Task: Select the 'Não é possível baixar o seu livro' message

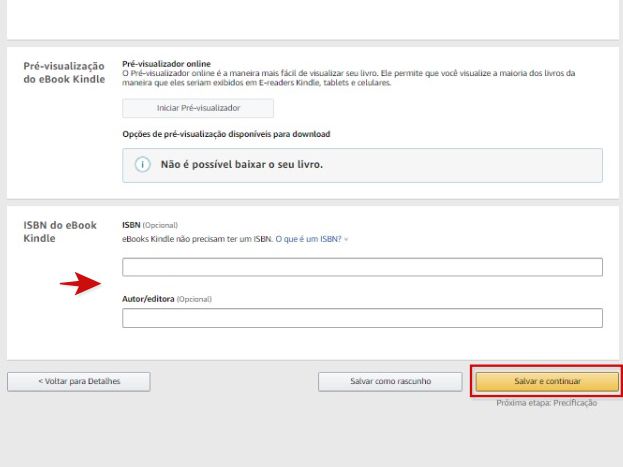Action: pos(242,165)
